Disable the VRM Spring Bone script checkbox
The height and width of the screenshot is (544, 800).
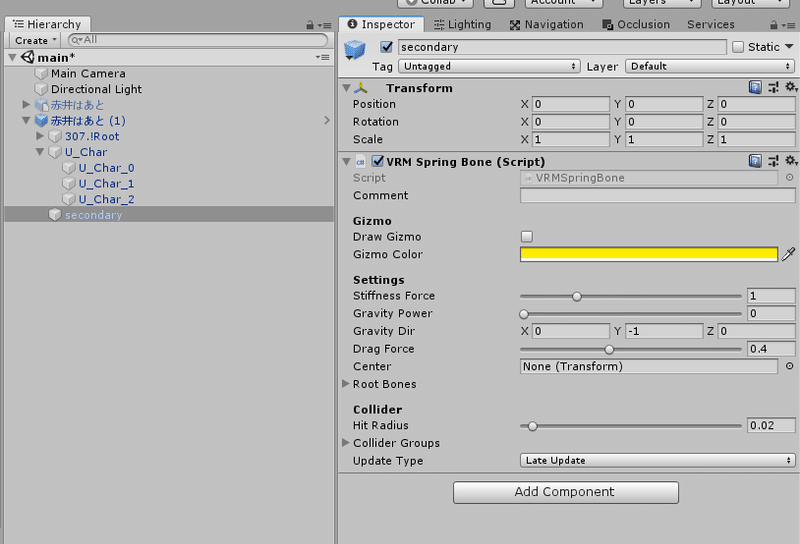point(378,161)
